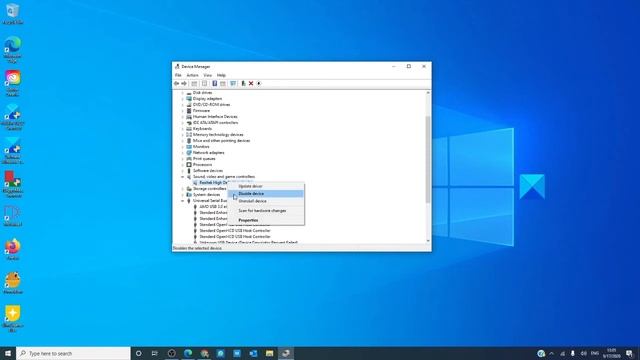
Task: Open Properties from the context menu
Action: [266, 220]
